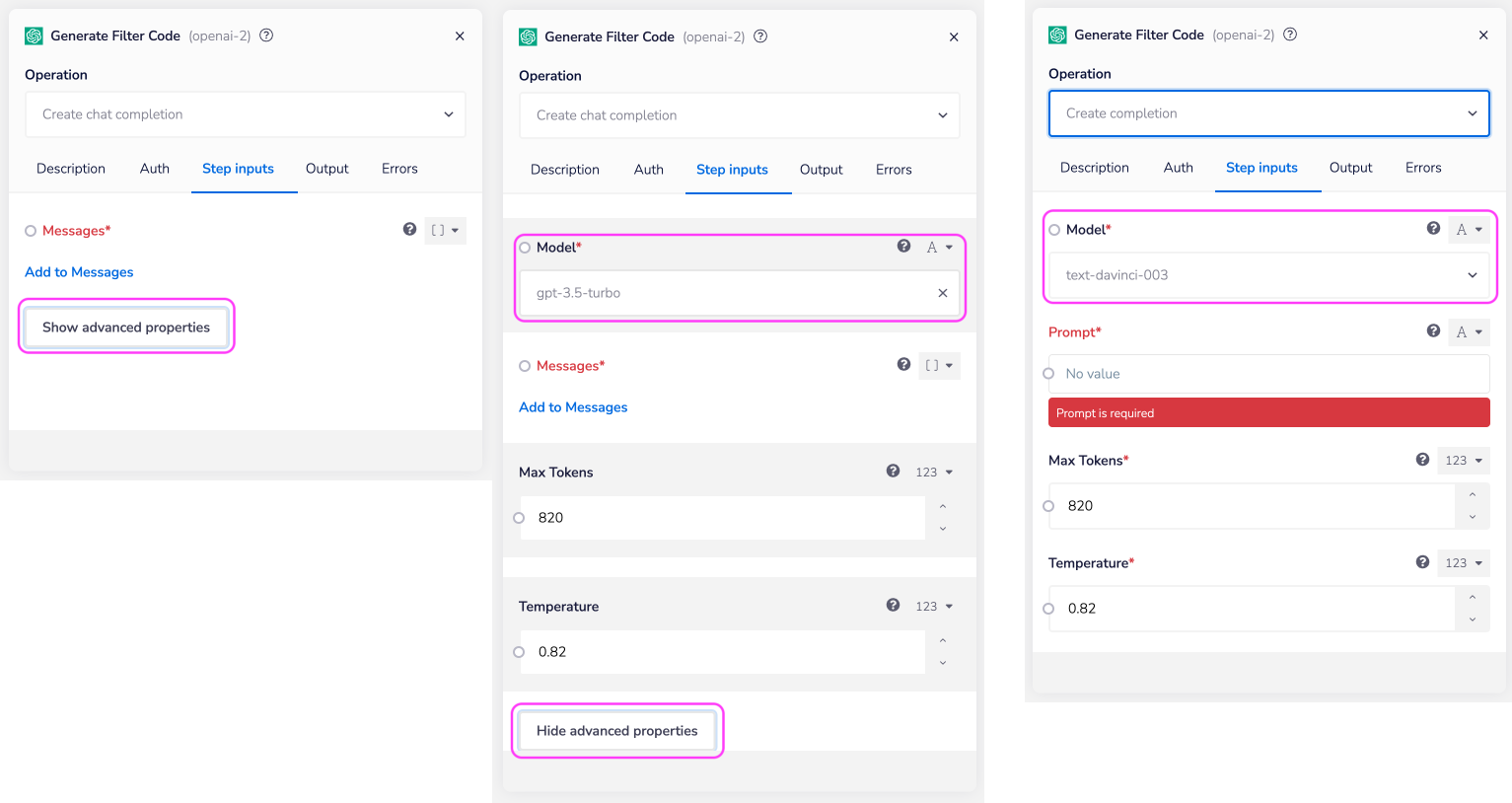Switch to Errors tab in Create completion panel

click(x=1422, y=168)
